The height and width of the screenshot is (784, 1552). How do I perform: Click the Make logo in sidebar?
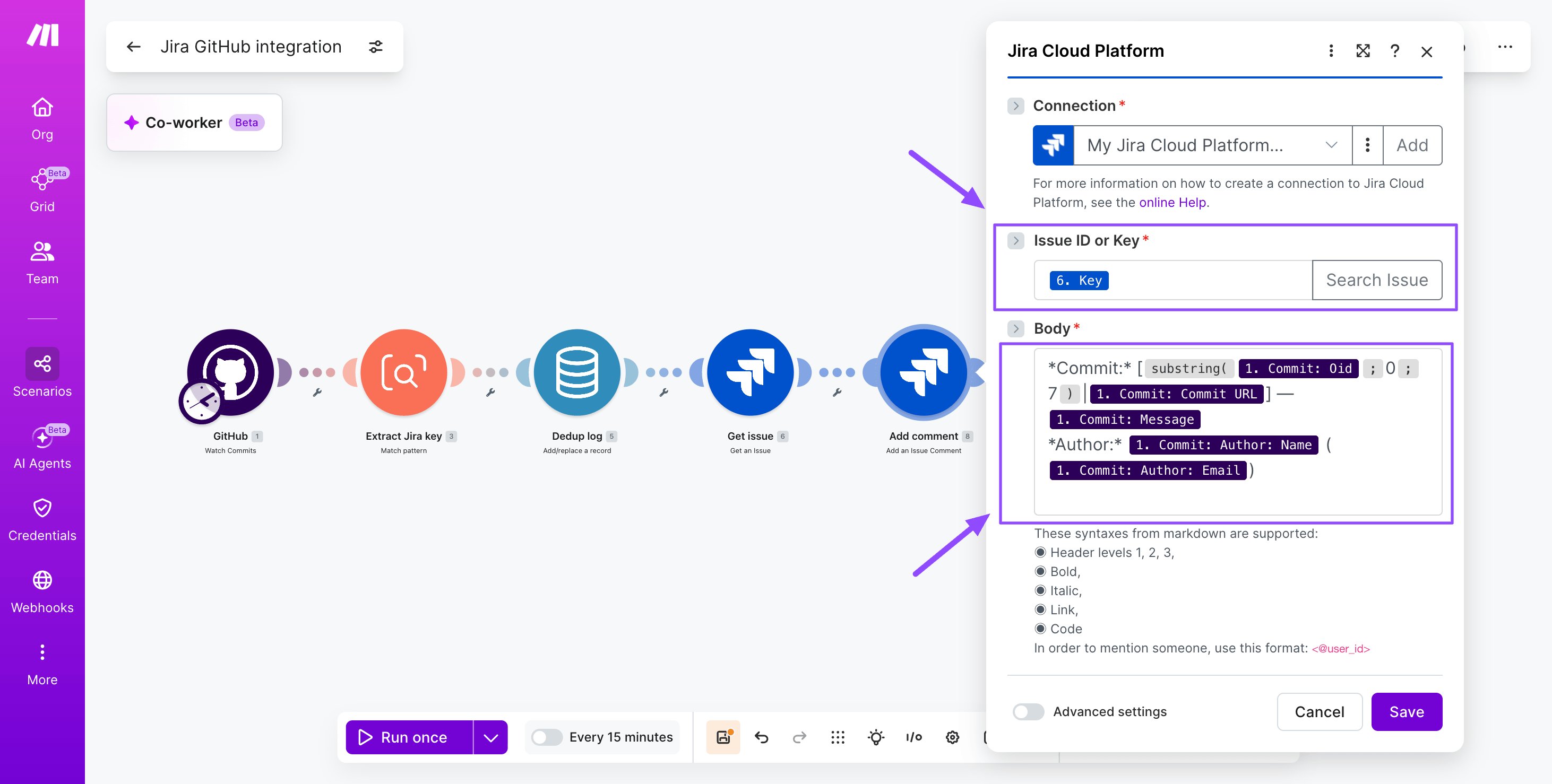42,35
